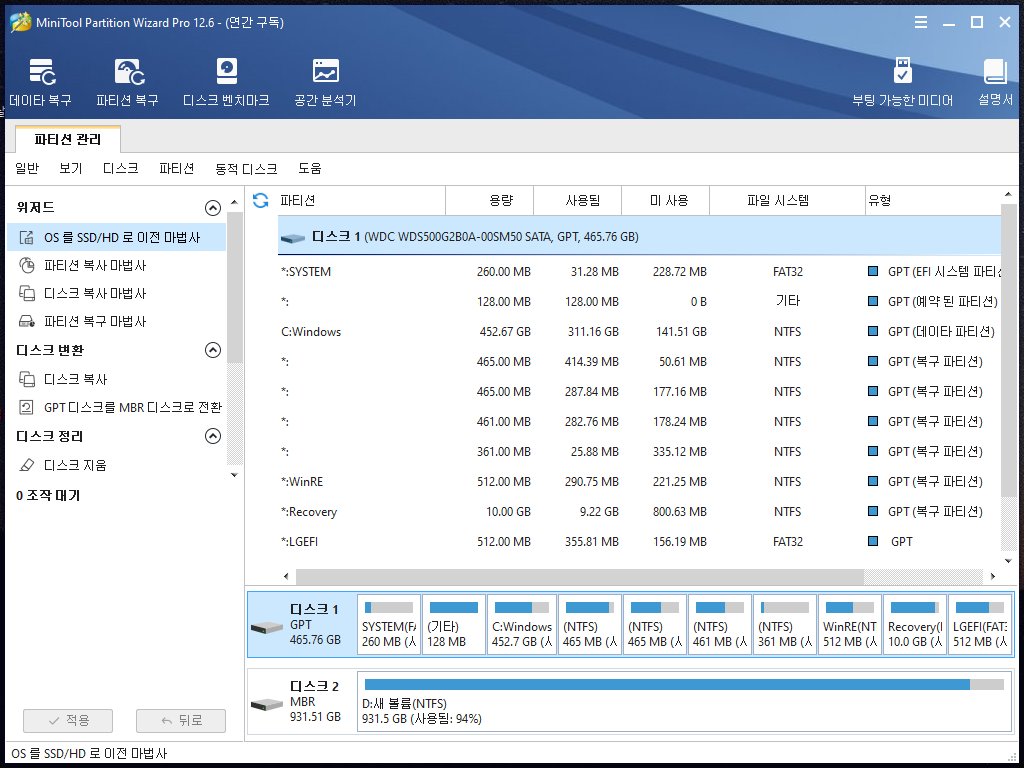The width and height of the screenshot is (1024, 768).
Task: Open 디스크 벤치마크 tool
Action: pos(227,82)
